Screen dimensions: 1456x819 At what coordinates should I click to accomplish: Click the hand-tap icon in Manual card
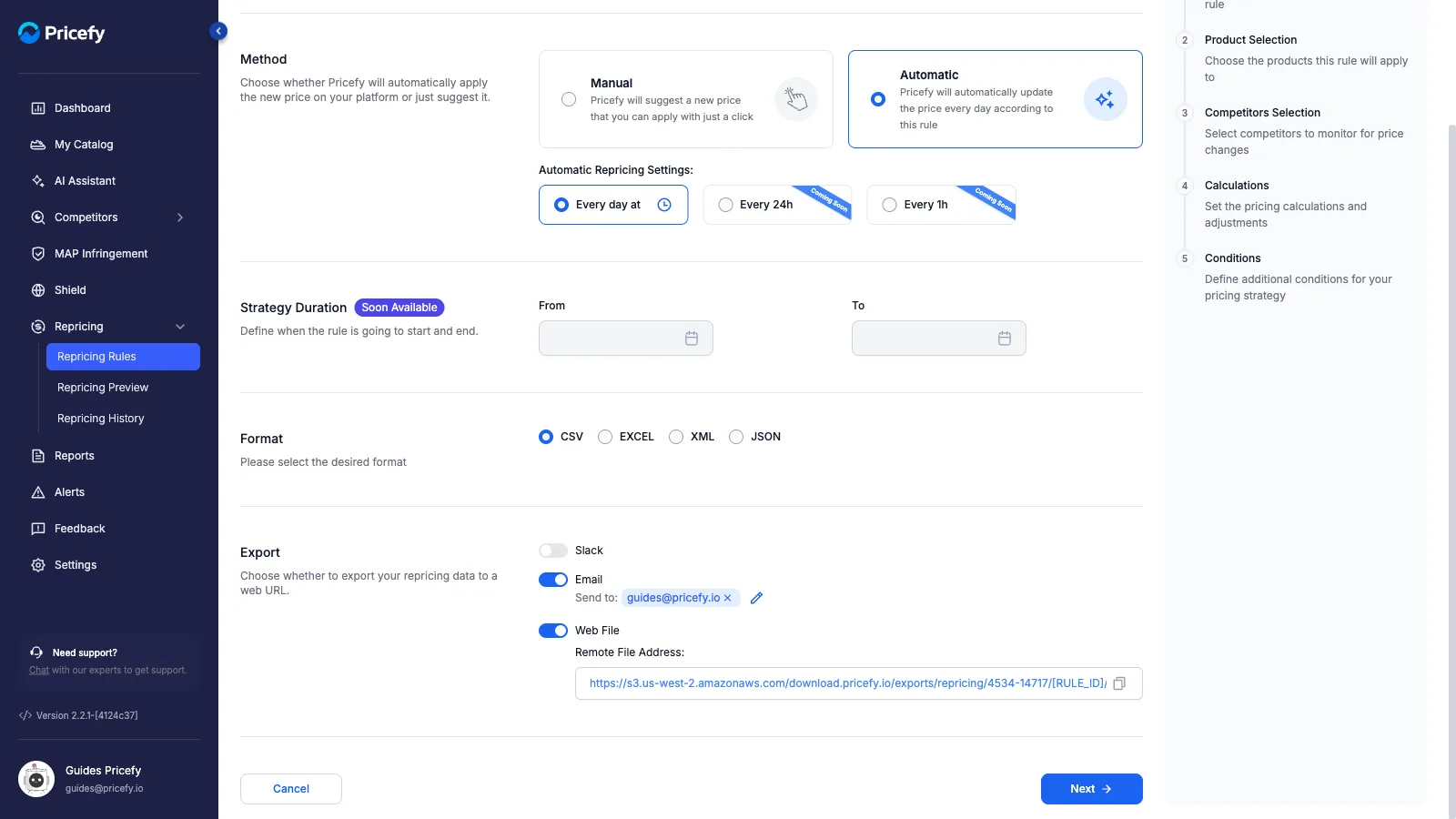point(796,99)
